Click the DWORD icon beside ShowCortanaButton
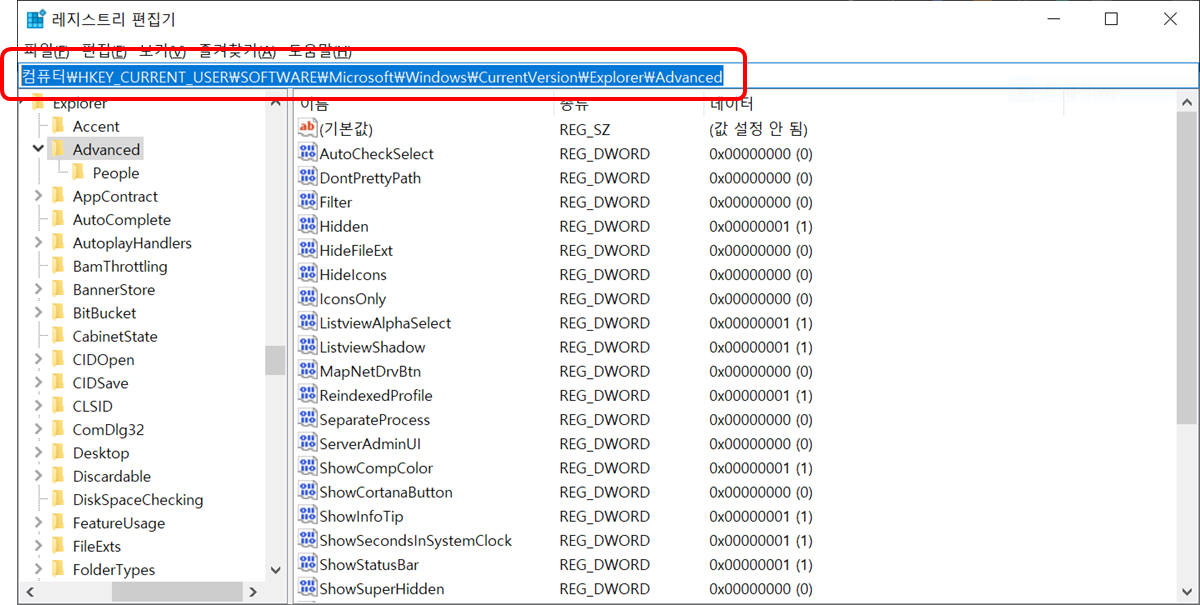This screenshot has height=605, width=1200. click(x=307, y=491)
